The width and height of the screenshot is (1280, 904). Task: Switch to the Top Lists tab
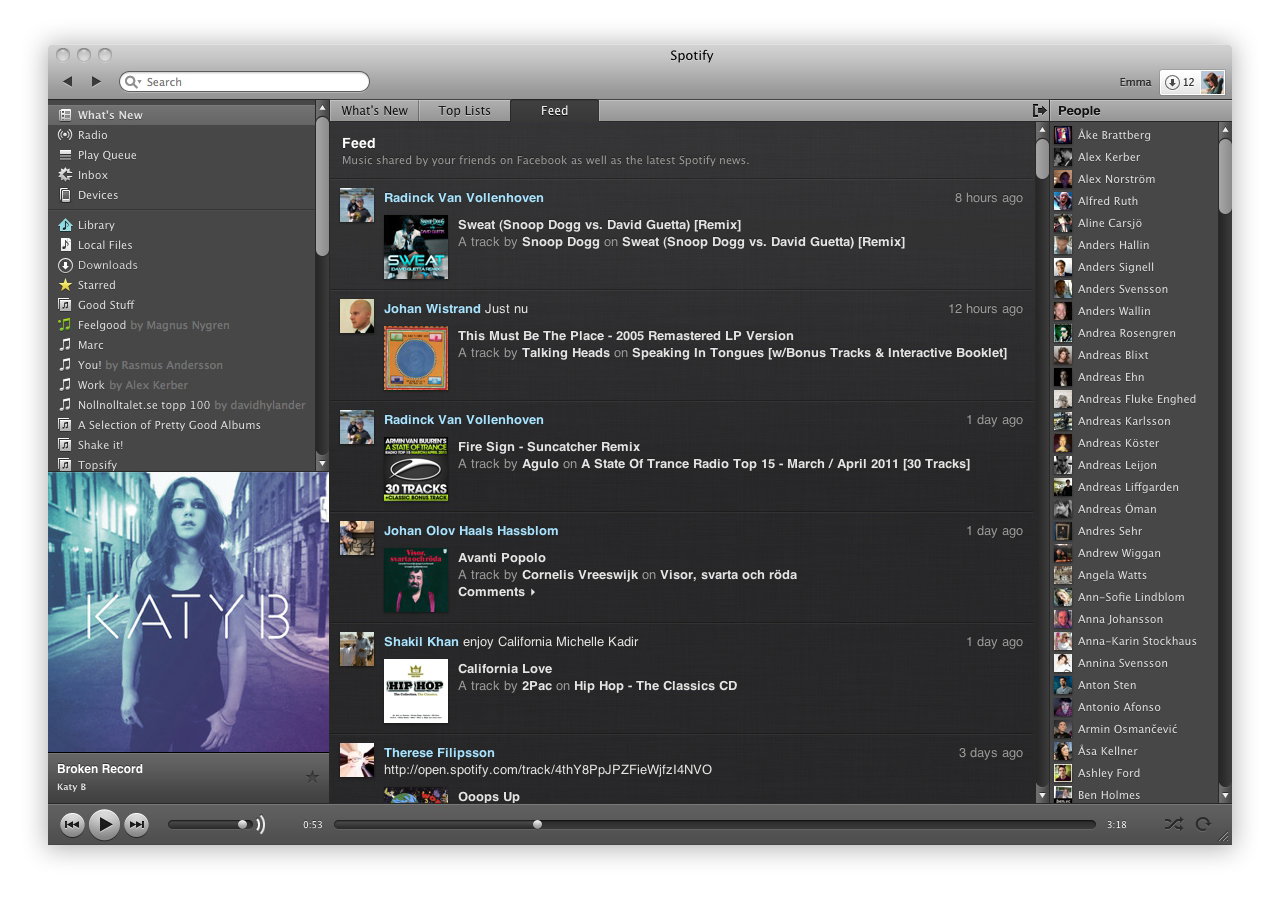464,111
